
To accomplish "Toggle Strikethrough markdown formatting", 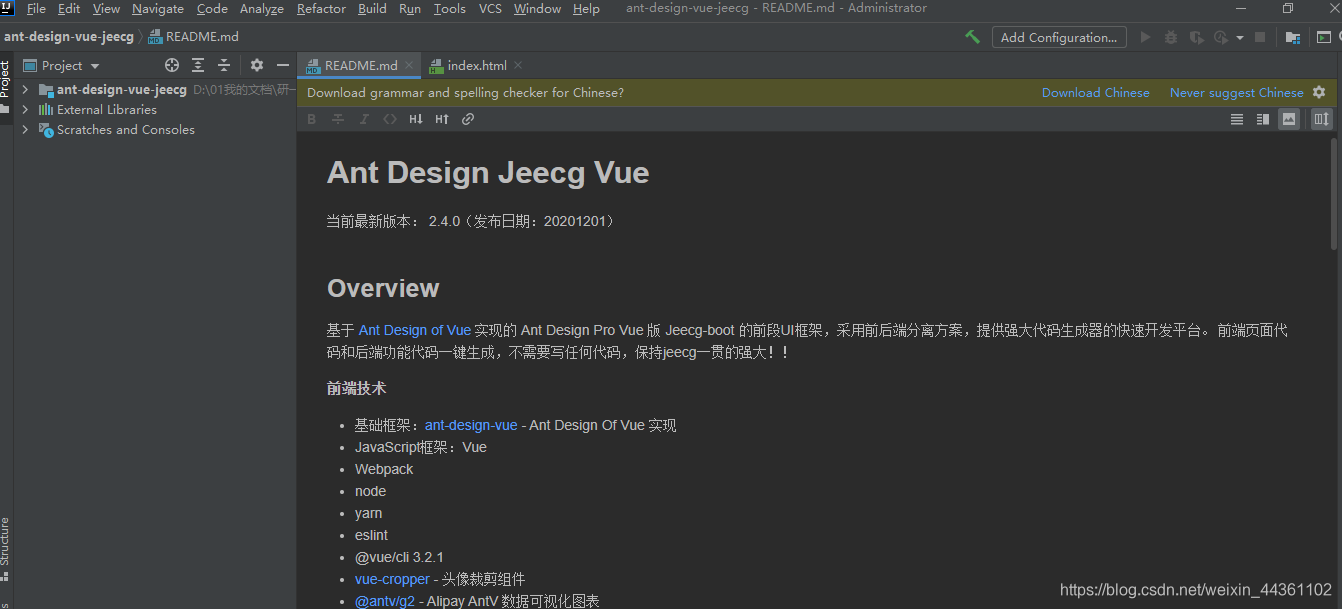I will (x=338, y=119).
